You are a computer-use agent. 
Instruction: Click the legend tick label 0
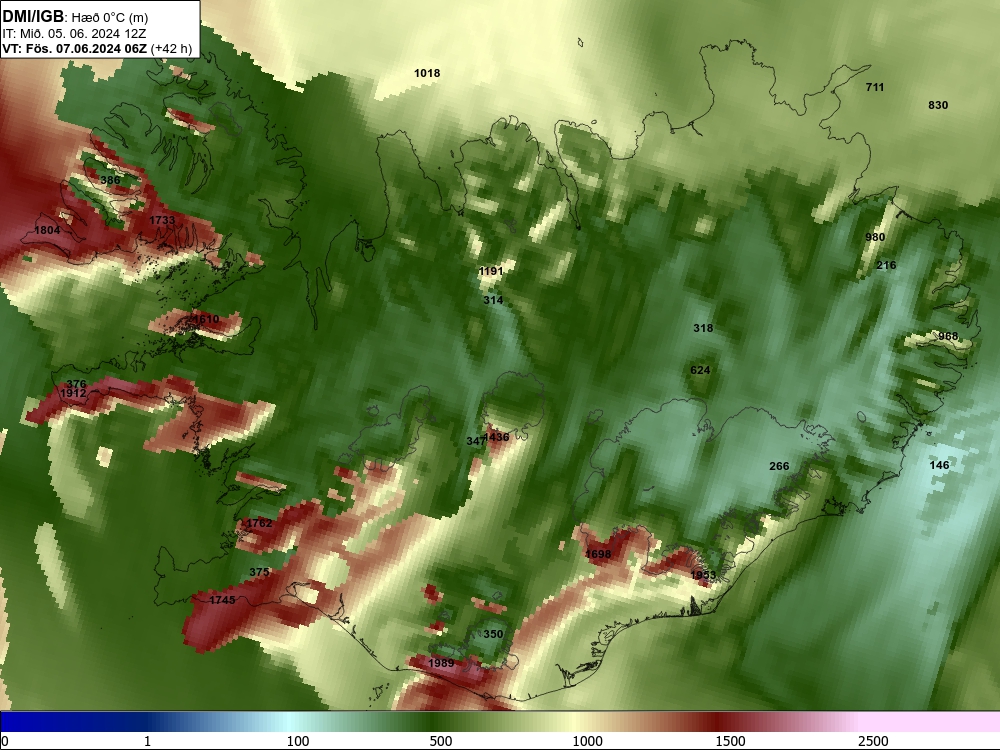point(5,741)
